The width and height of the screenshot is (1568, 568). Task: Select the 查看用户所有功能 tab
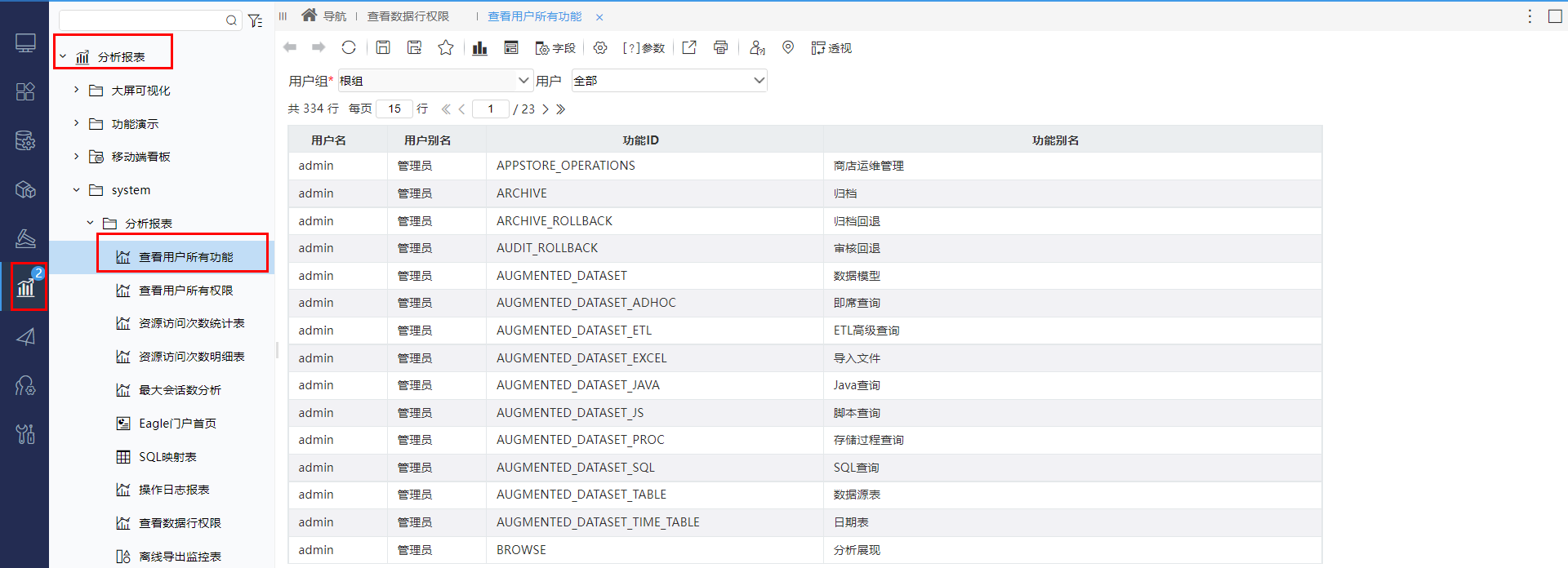click(x=535, y=16)
